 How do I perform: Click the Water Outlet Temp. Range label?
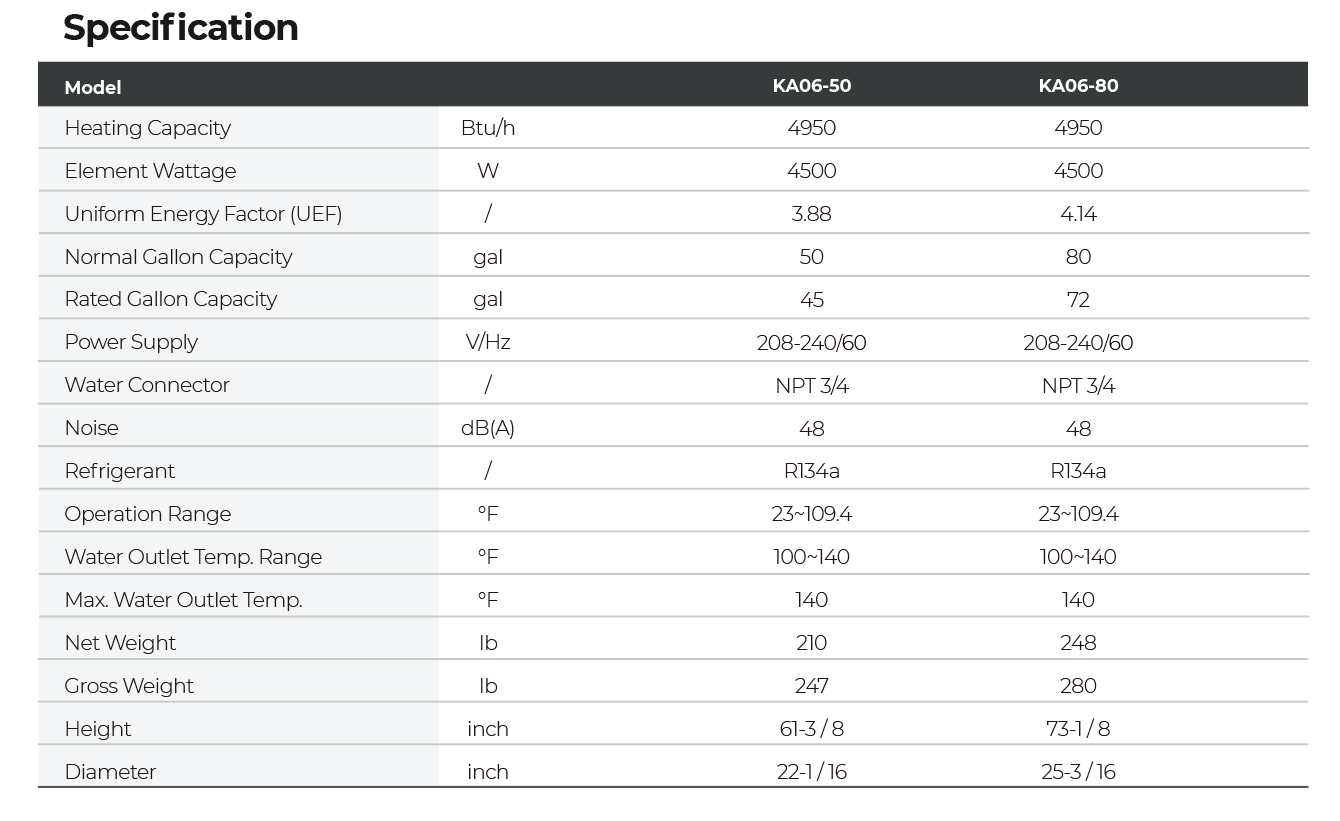[x=193, y=557]
